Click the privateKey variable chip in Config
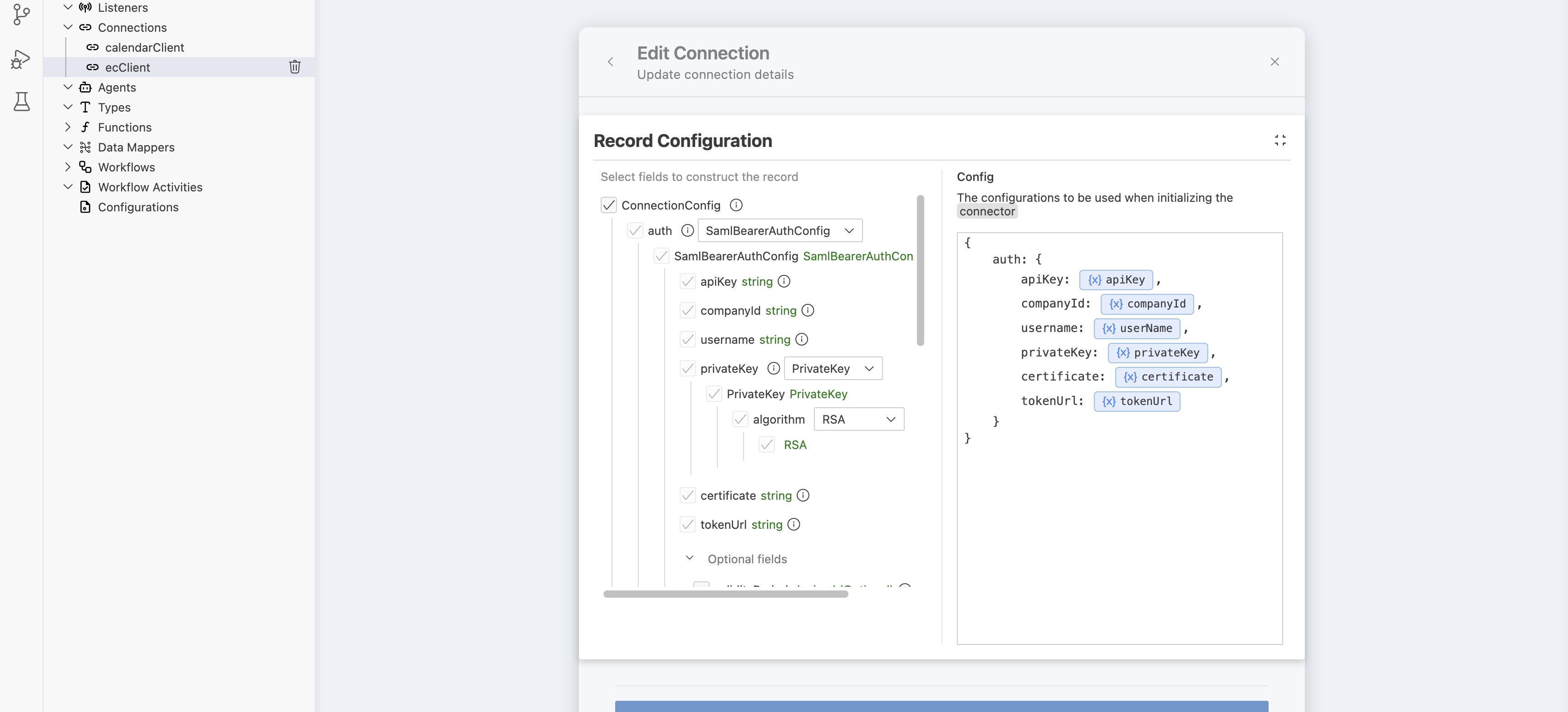Image resolution: width=1568 pixels, height=712 pixels. (x=1158, y=352)
